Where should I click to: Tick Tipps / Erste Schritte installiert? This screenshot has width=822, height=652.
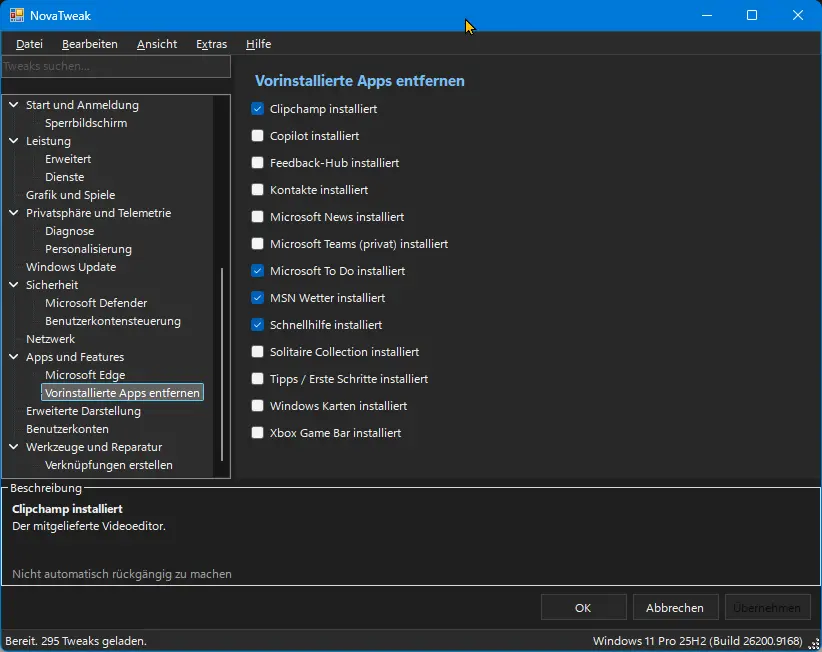point(257,379)
